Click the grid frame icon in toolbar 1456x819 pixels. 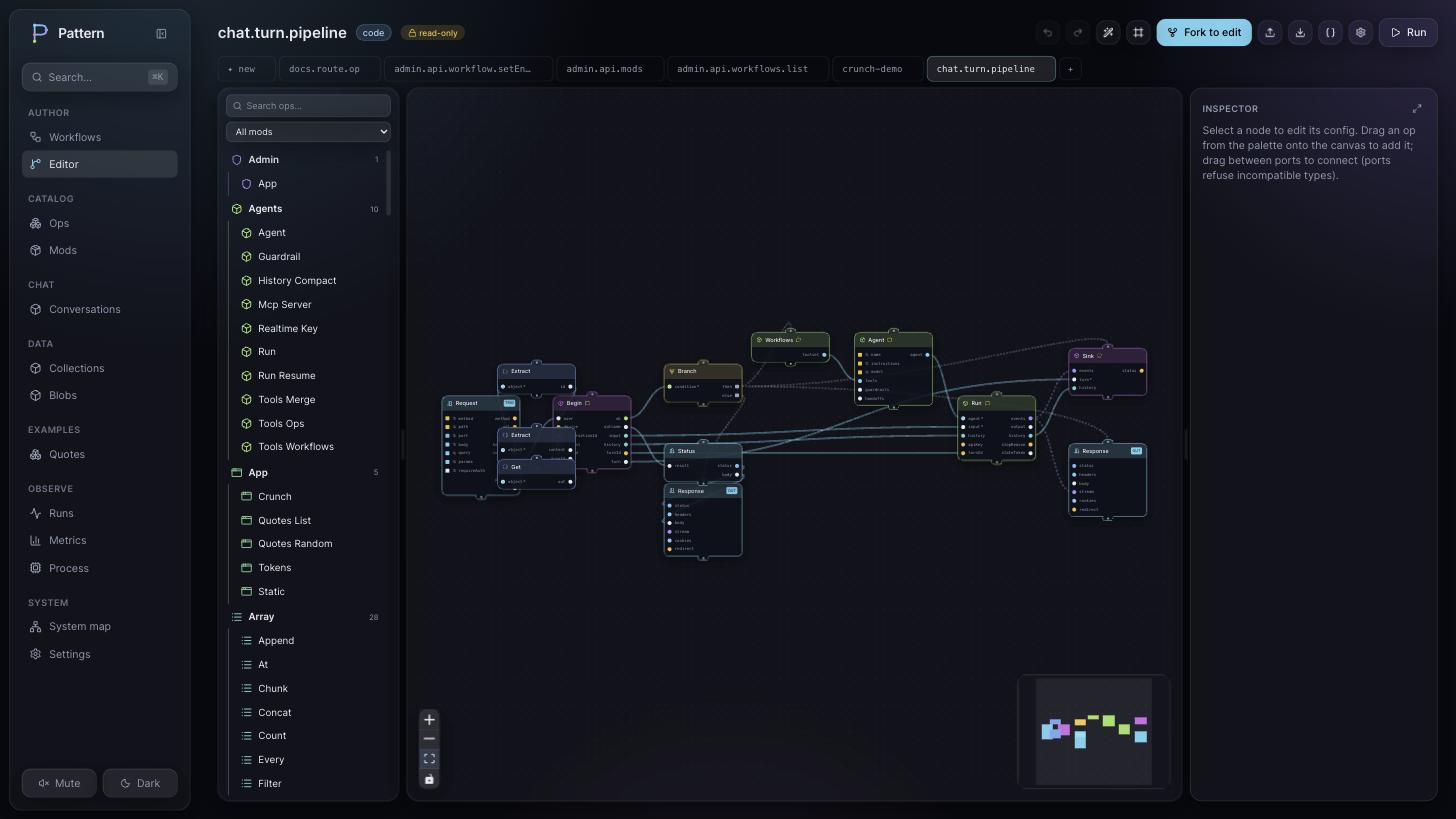1138,33
